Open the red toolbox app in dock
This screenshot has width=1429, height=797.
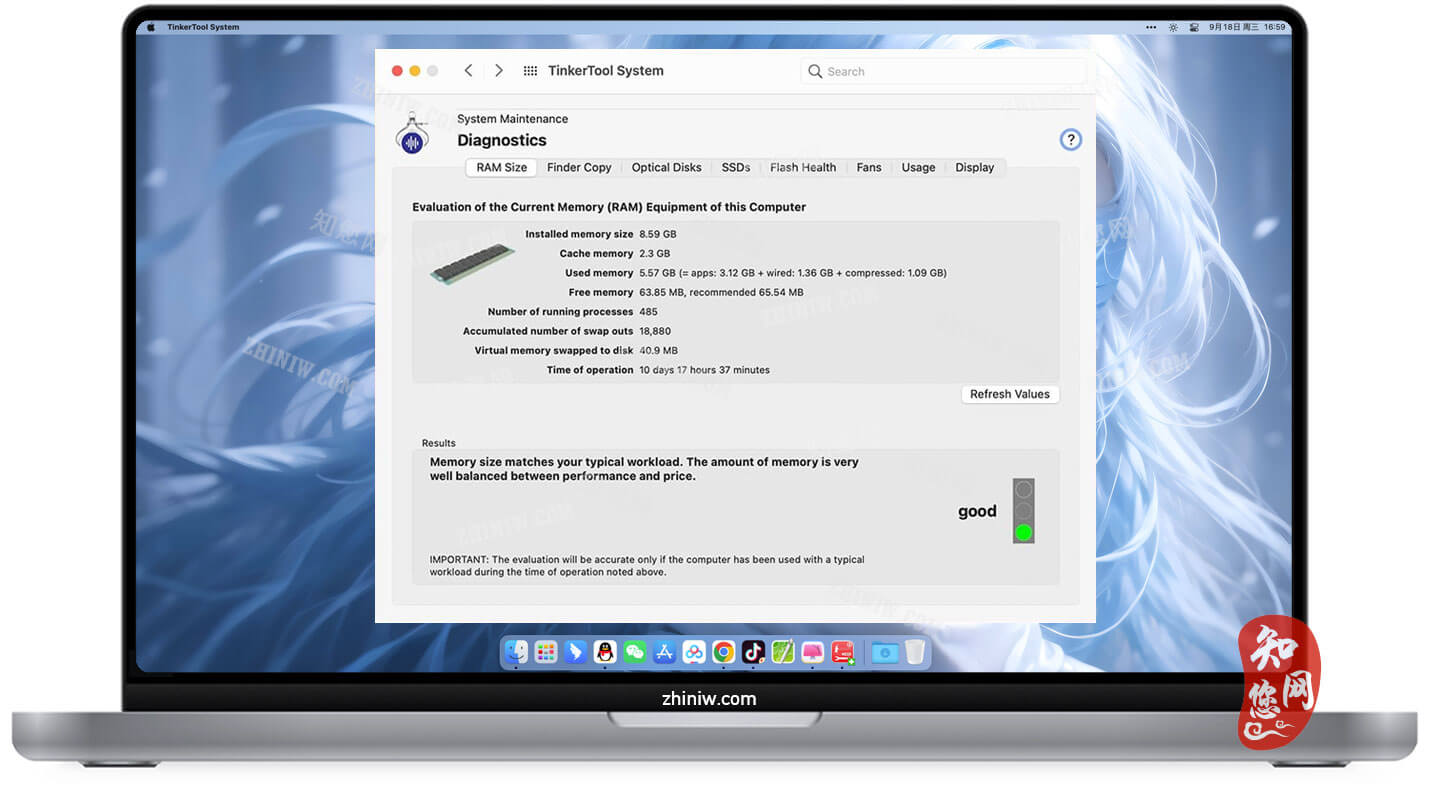coord(843,652)
